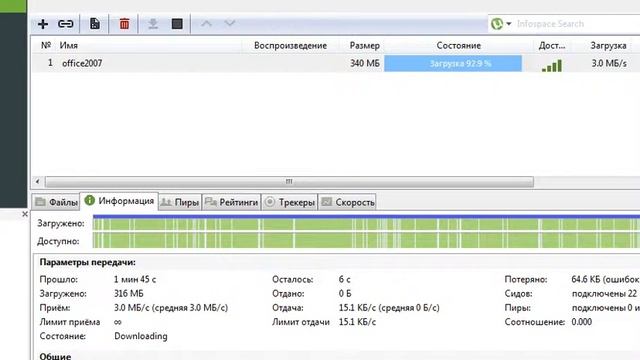Close the sidebar panel with X

24,214
